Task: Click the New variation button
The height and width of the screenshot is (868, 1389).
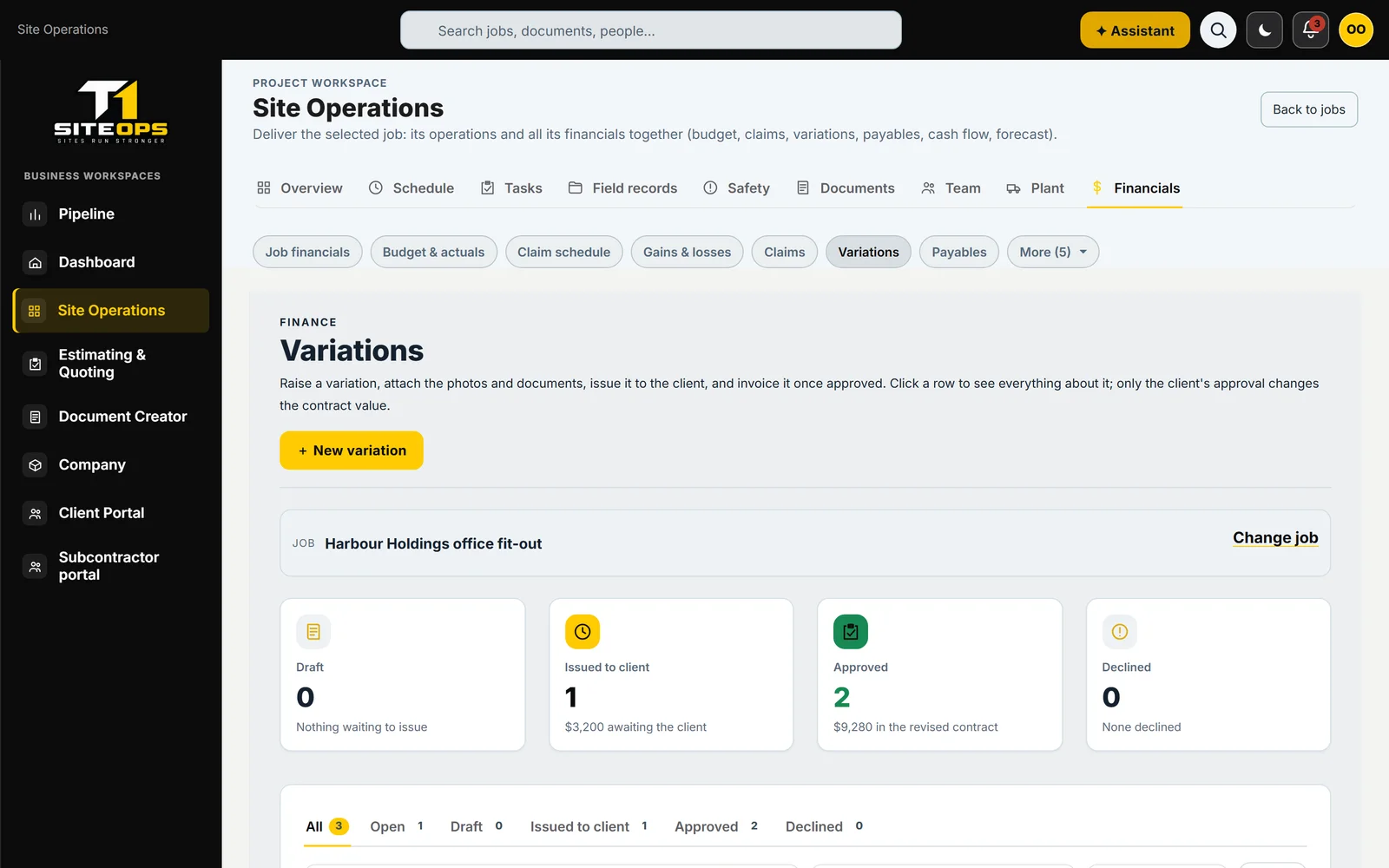Action: (x=352, y=450)
